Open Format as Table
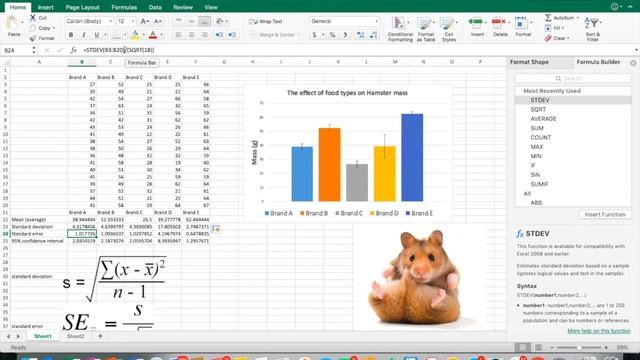The width and height of the screenshot is (640, 360). [426, 29]
